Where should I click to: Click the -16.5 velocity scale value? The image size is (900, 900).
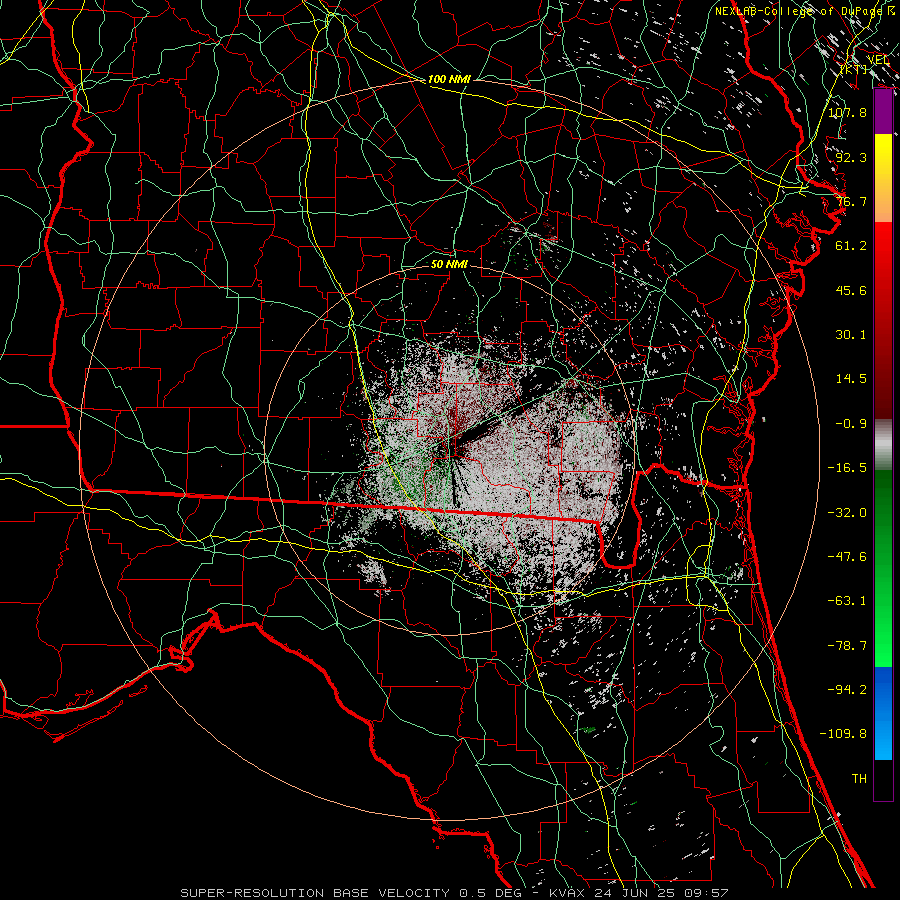[847, 468]
